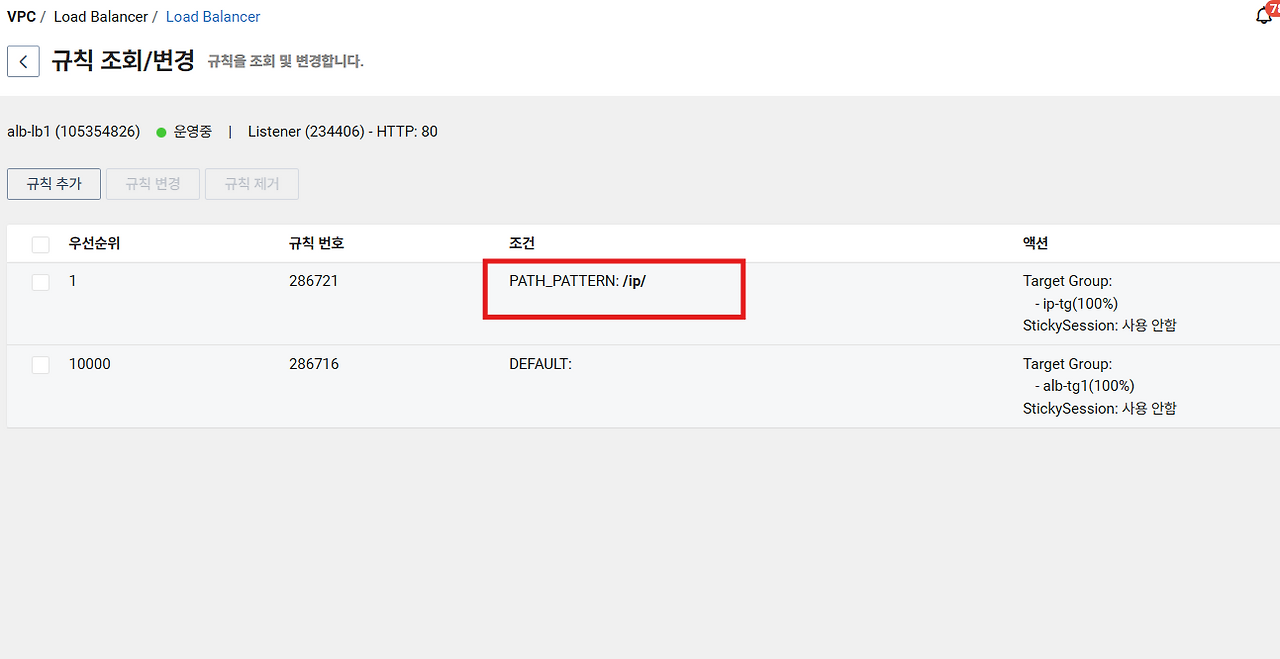This screenshot has height=659, width=1280.
Task: Open the notification bell icon
Action: pos(1264,15)
